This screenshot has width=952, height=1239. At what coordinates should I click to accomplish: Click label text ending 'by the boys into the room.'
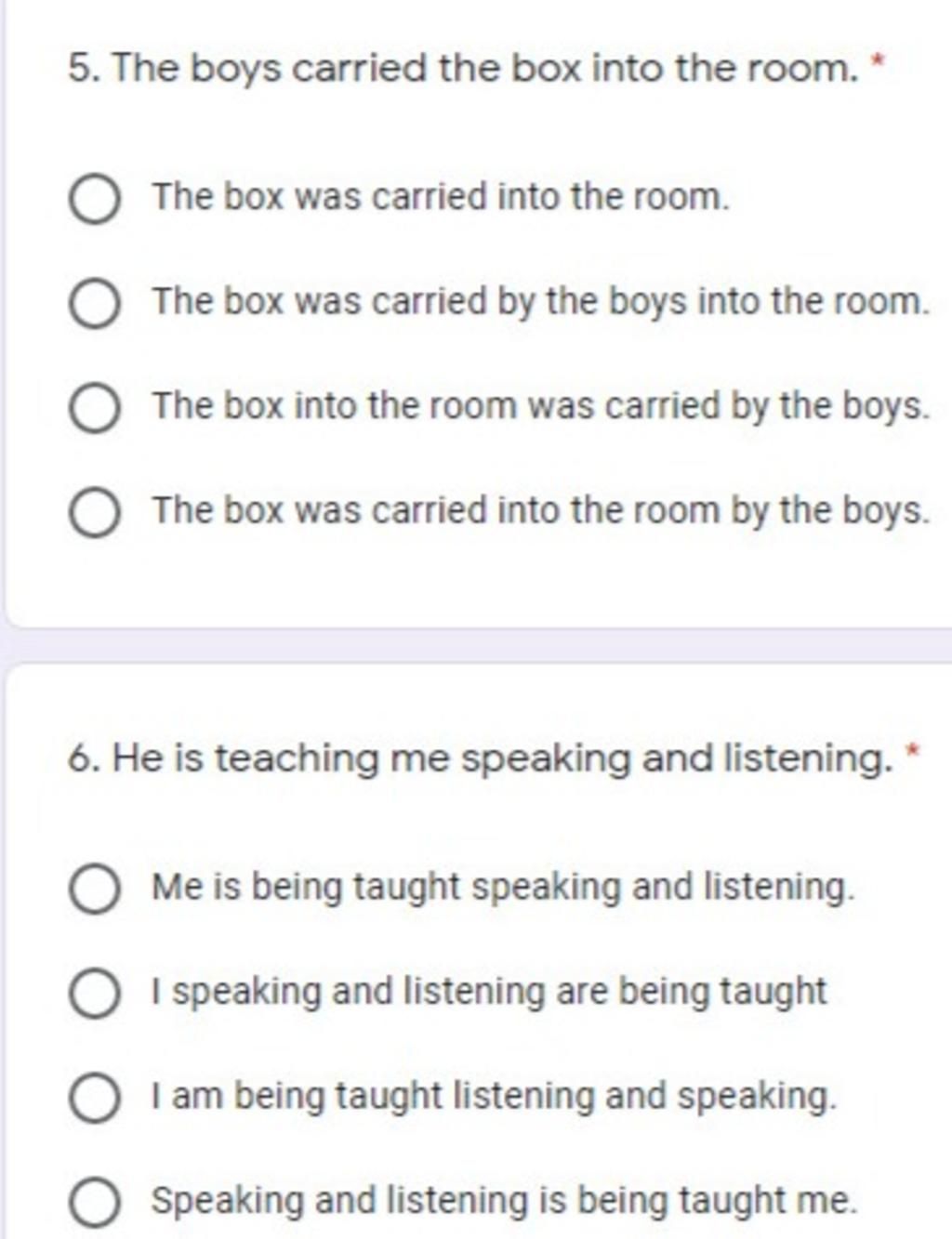click(x=541, y=302)
